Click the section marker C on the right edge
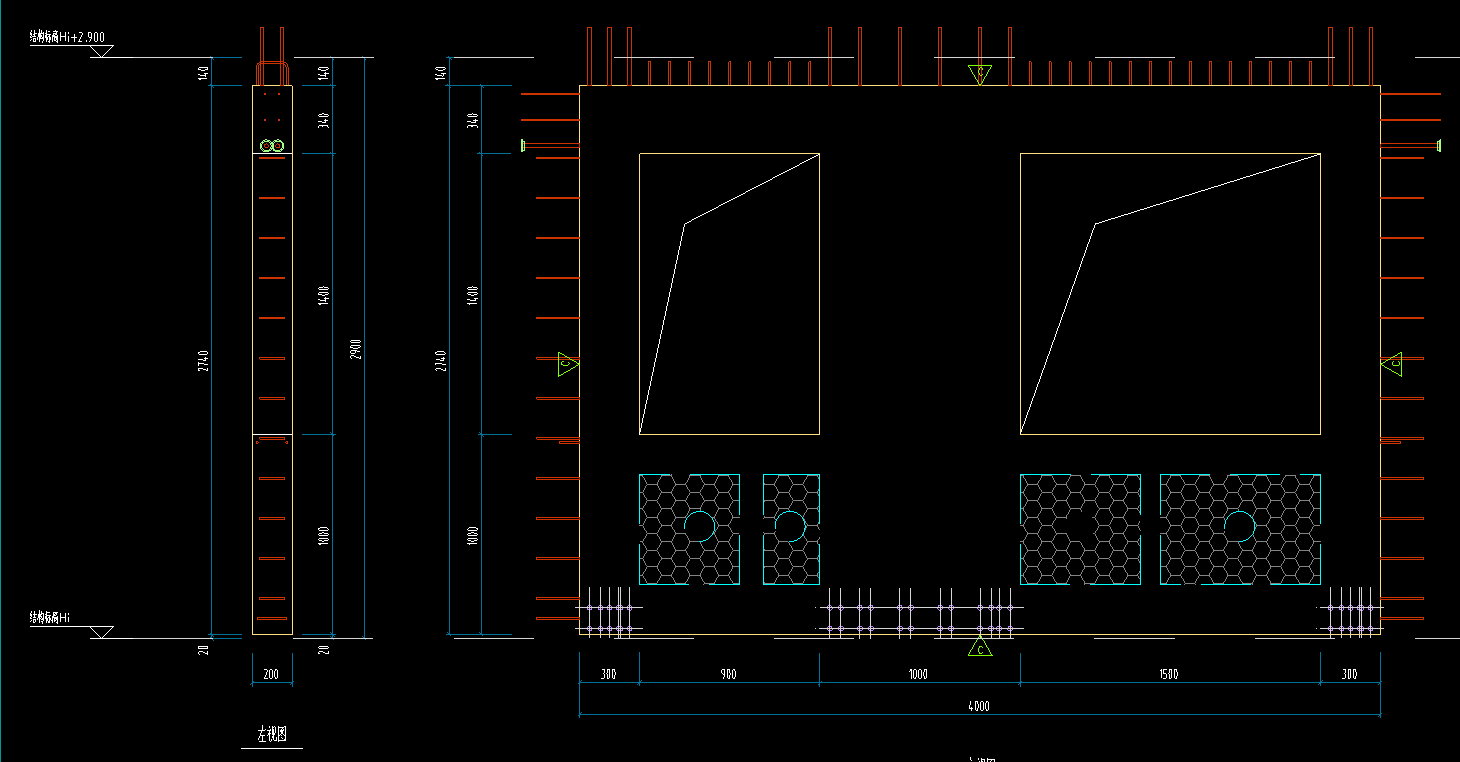This screenshot has height=762, width=1460. (x=1391, y=364)
